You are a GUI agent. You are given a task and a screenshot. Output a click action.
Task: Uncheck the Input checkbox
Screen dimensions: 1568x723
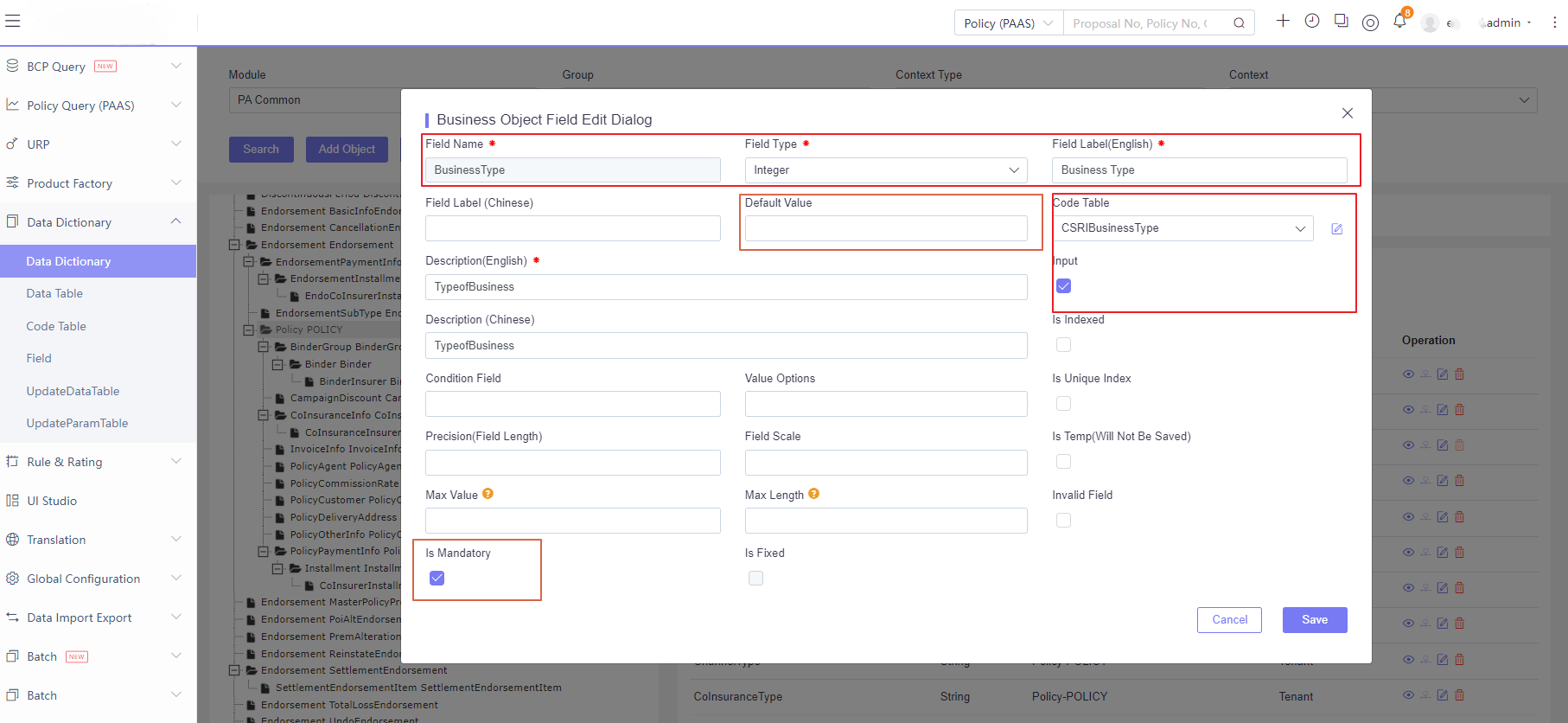click(1063, 286)
